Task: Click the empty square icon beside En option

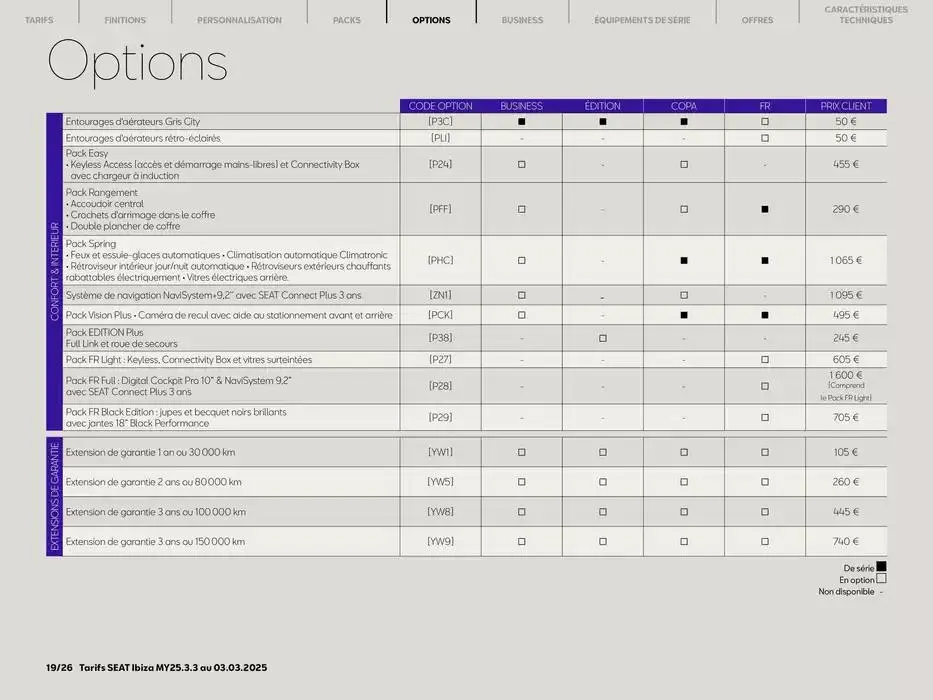Action: pyautogui.click(x=881, y=579)
